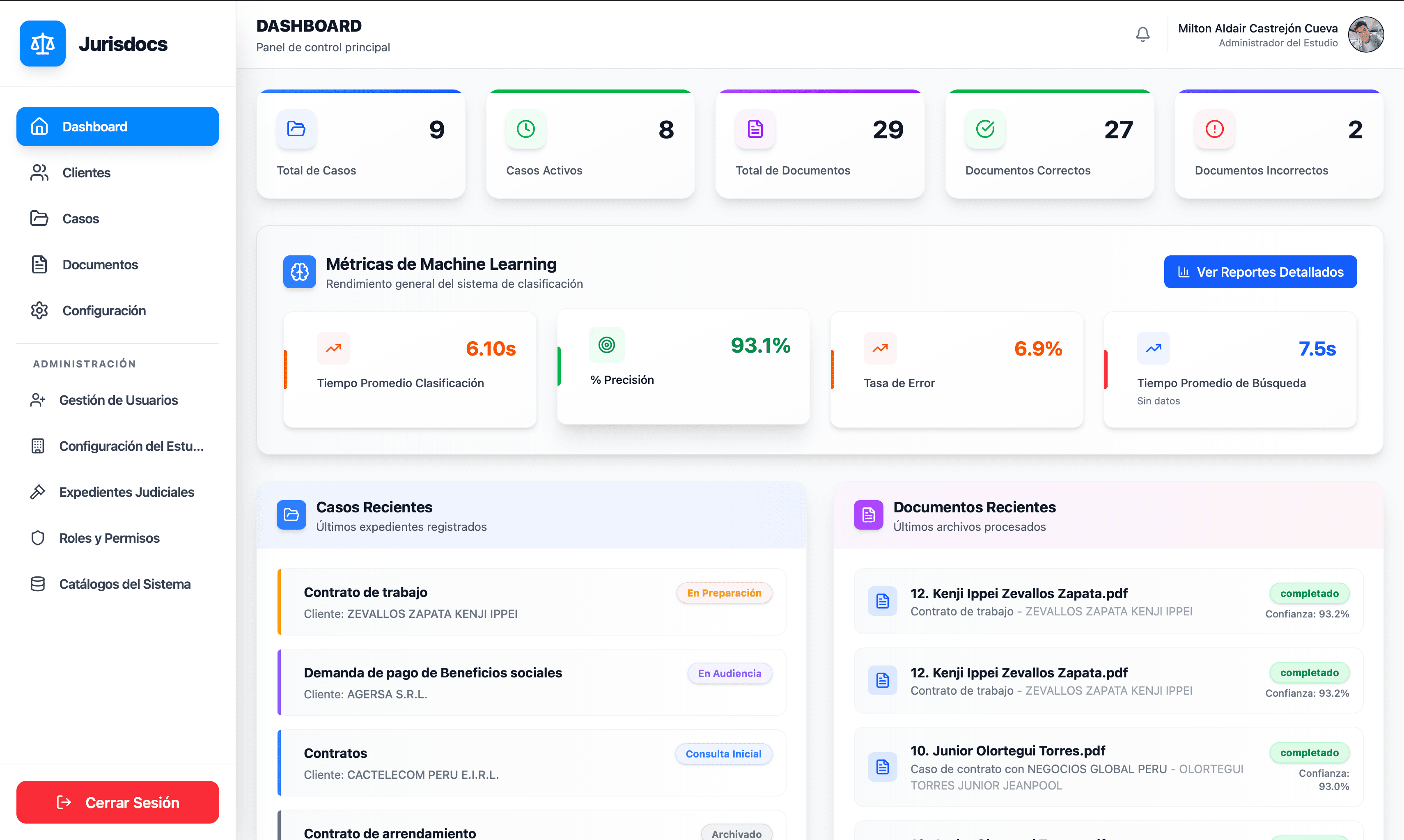This screenshot has width=1404, height=840.
Task: Open Expedientes Judiciales
Action: pos(118,492)
